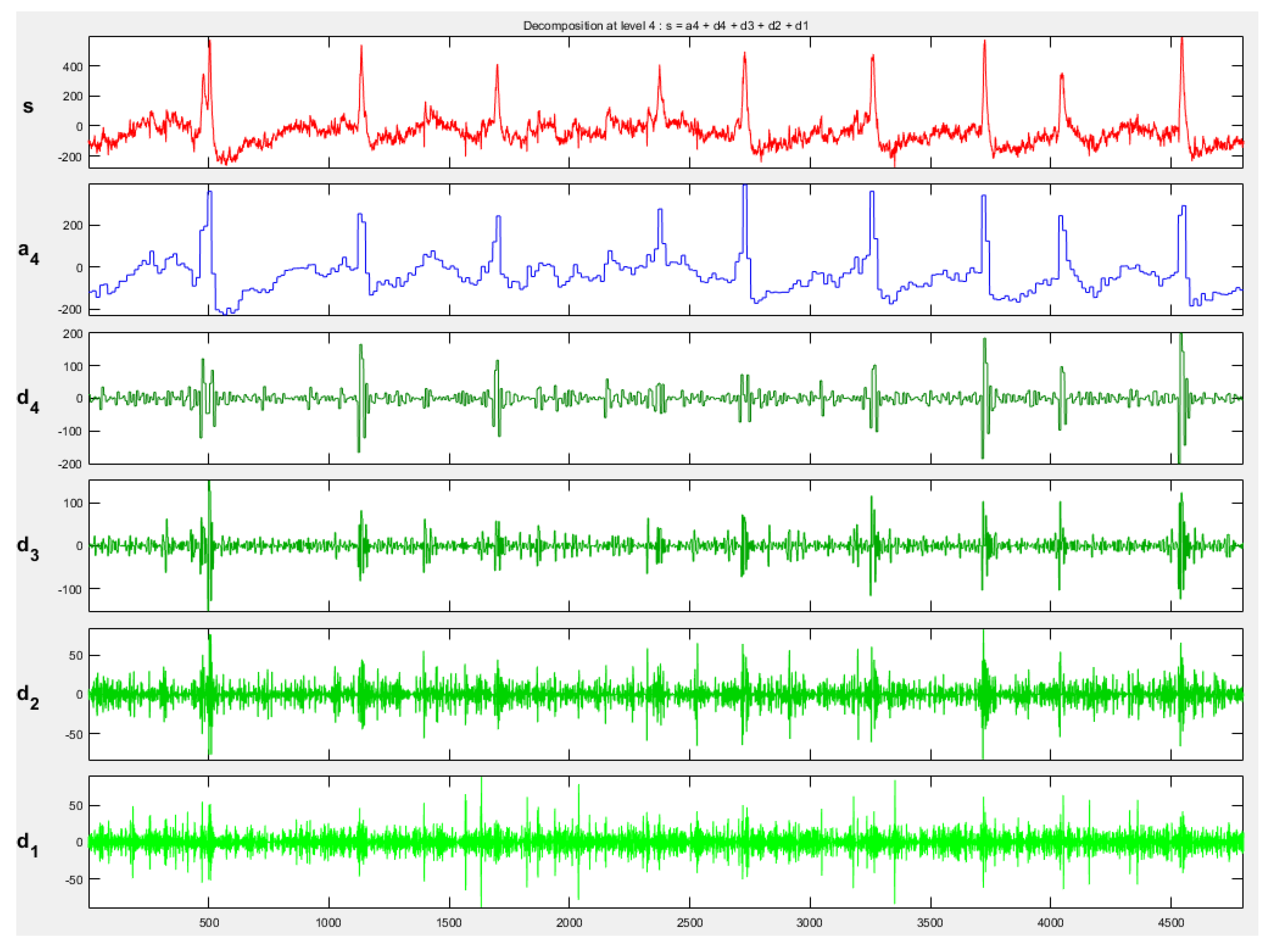Viewport: 1275px width, 952px height.
Task: Click the first red peak near sample 500
Action: (x=210, y=43)
